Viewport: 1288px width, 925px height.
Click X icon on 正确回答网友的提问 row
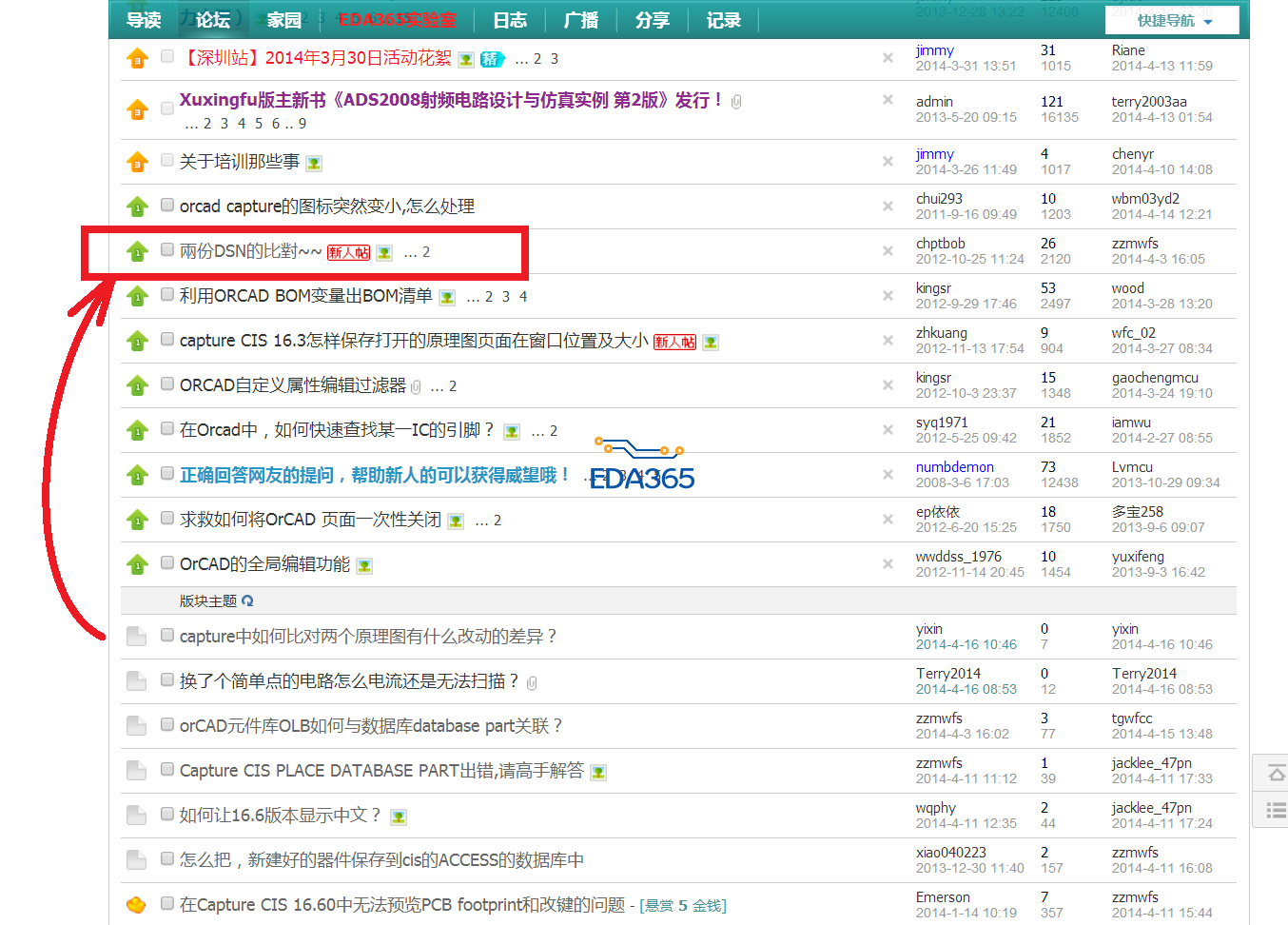click(888, 475)
